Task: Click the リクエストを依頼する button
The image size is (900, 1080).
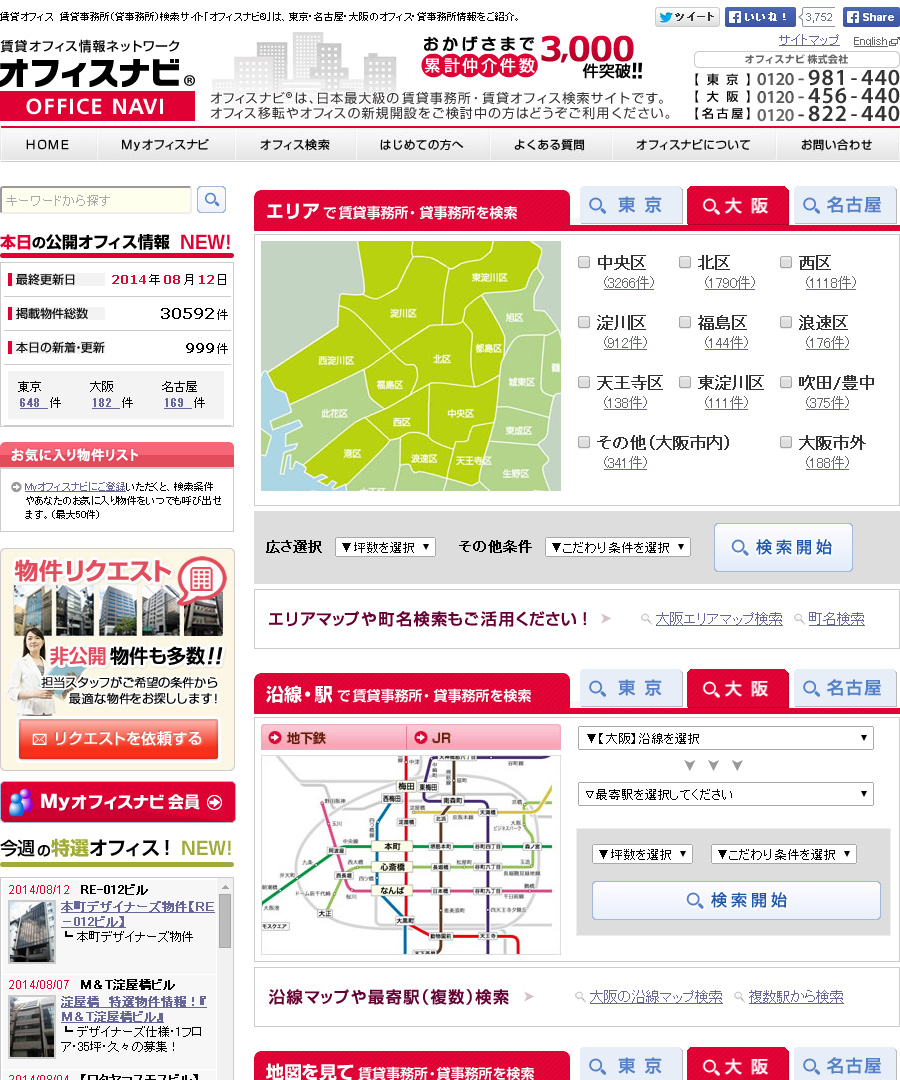Action: click(118, 739)
